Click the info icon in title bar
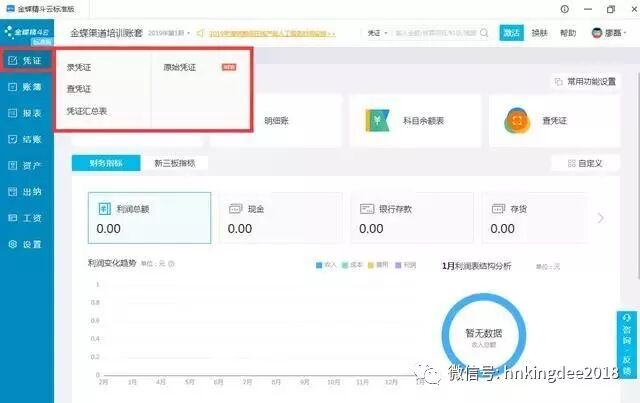 tap(564, 9)
